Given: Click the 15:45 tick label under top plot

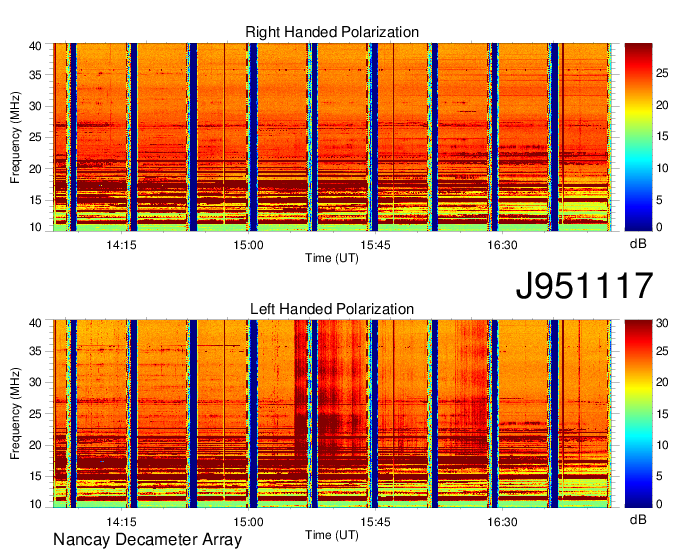Looking at the screenshot, I should tap(375, 245).
